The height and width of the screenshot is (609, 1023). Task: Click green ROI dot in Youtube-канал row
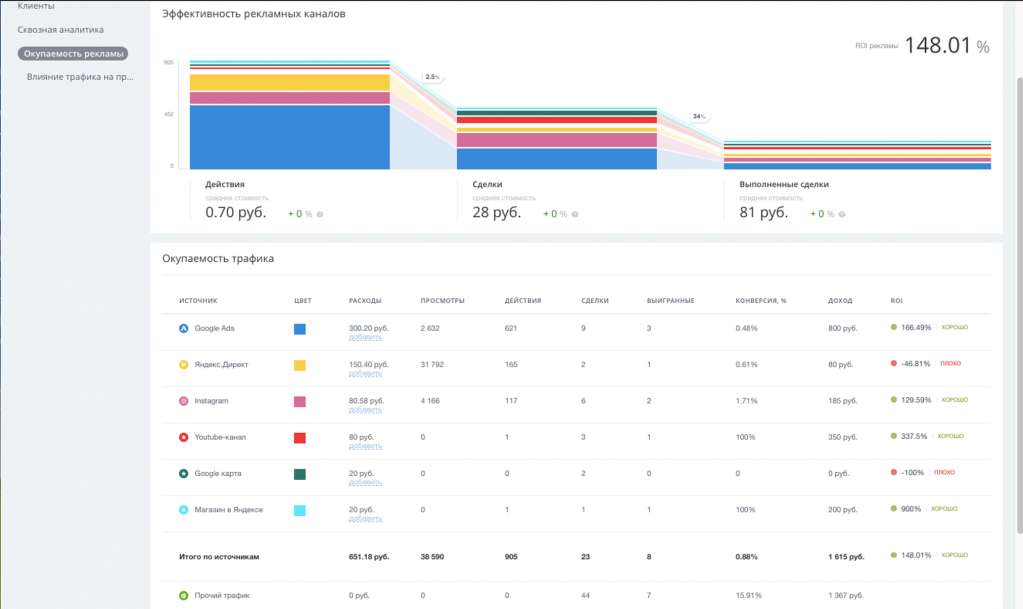(x=894, y=436)
